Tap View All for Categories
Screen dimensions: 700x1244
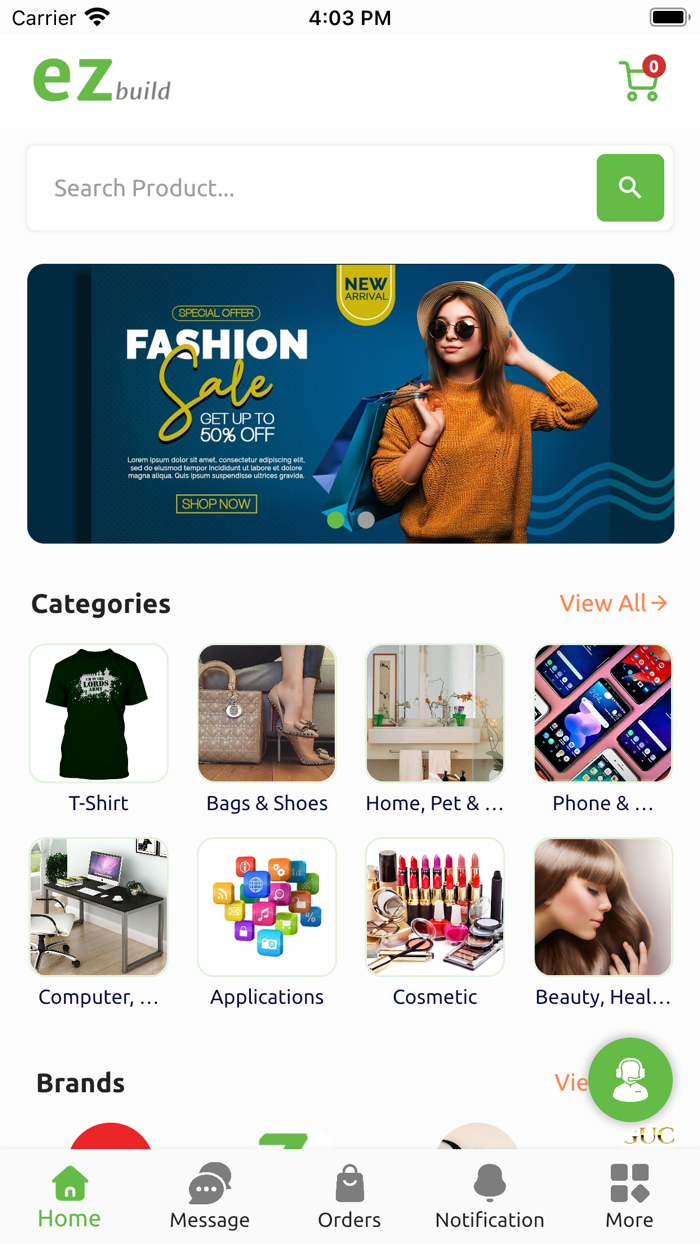613,603
